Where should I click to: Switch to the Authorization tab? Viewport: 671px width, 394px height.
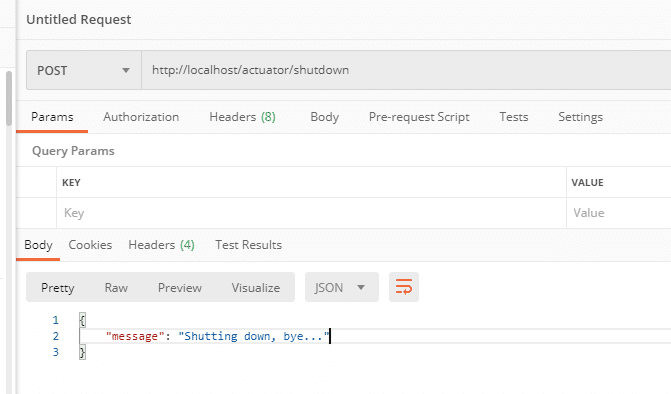141,117
